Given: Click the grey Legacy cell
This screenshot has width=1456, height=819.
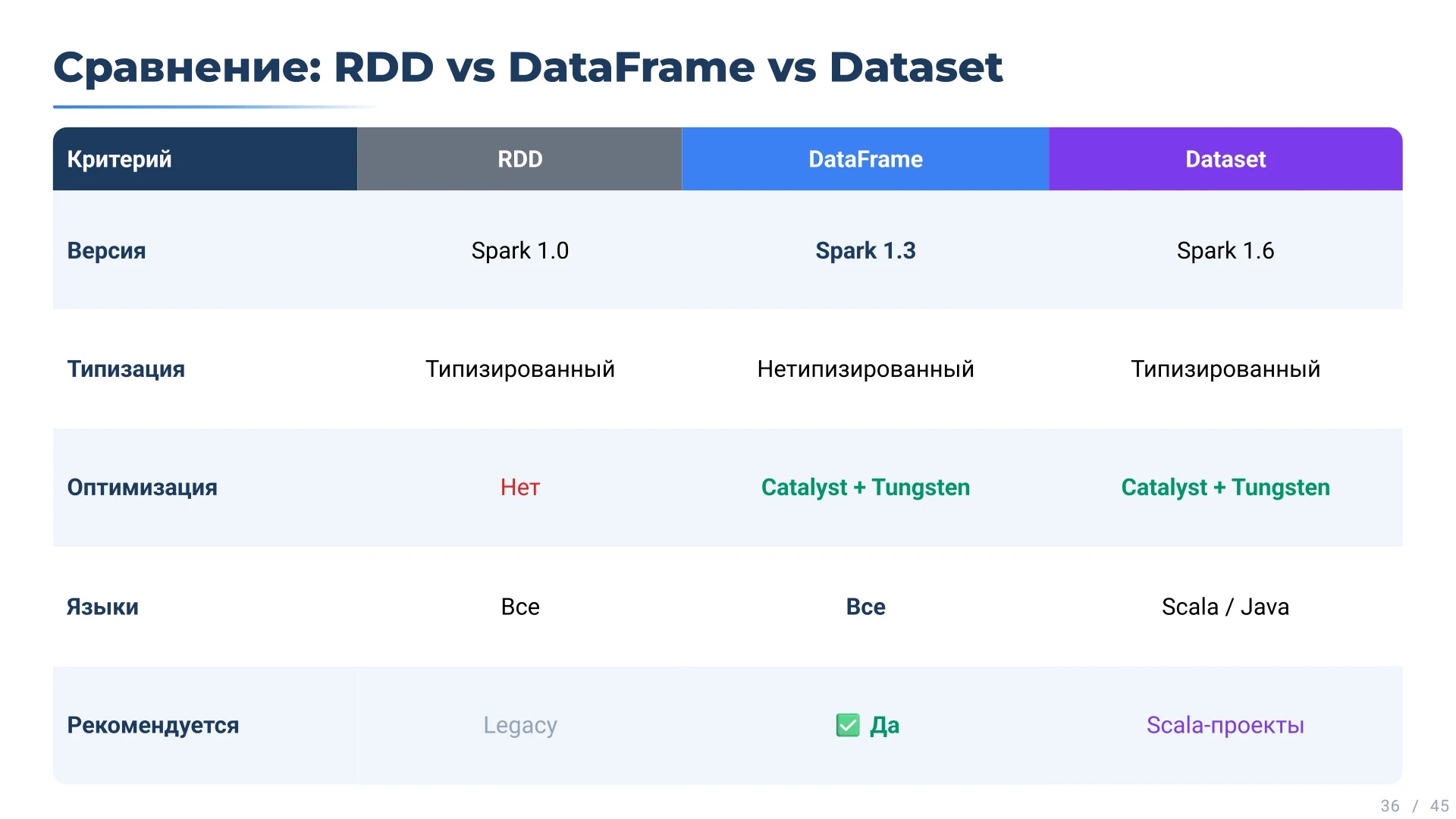Looking at the screenshot, I should point(519,726).
